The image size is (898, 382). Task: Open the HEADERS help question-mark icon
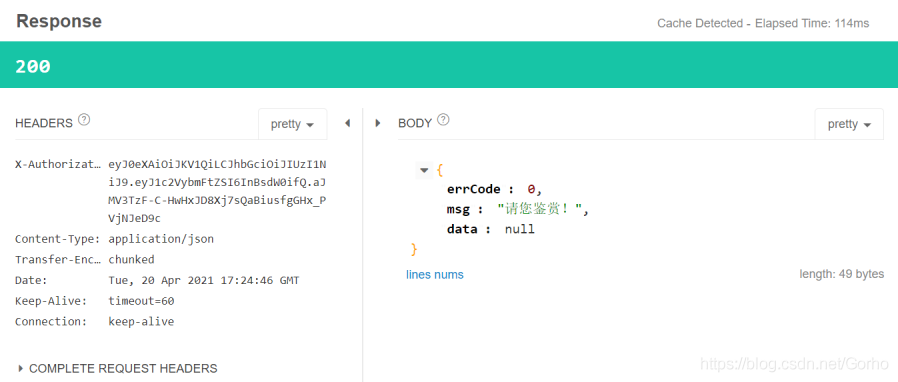pyautogui.click(x=84, y=120)
